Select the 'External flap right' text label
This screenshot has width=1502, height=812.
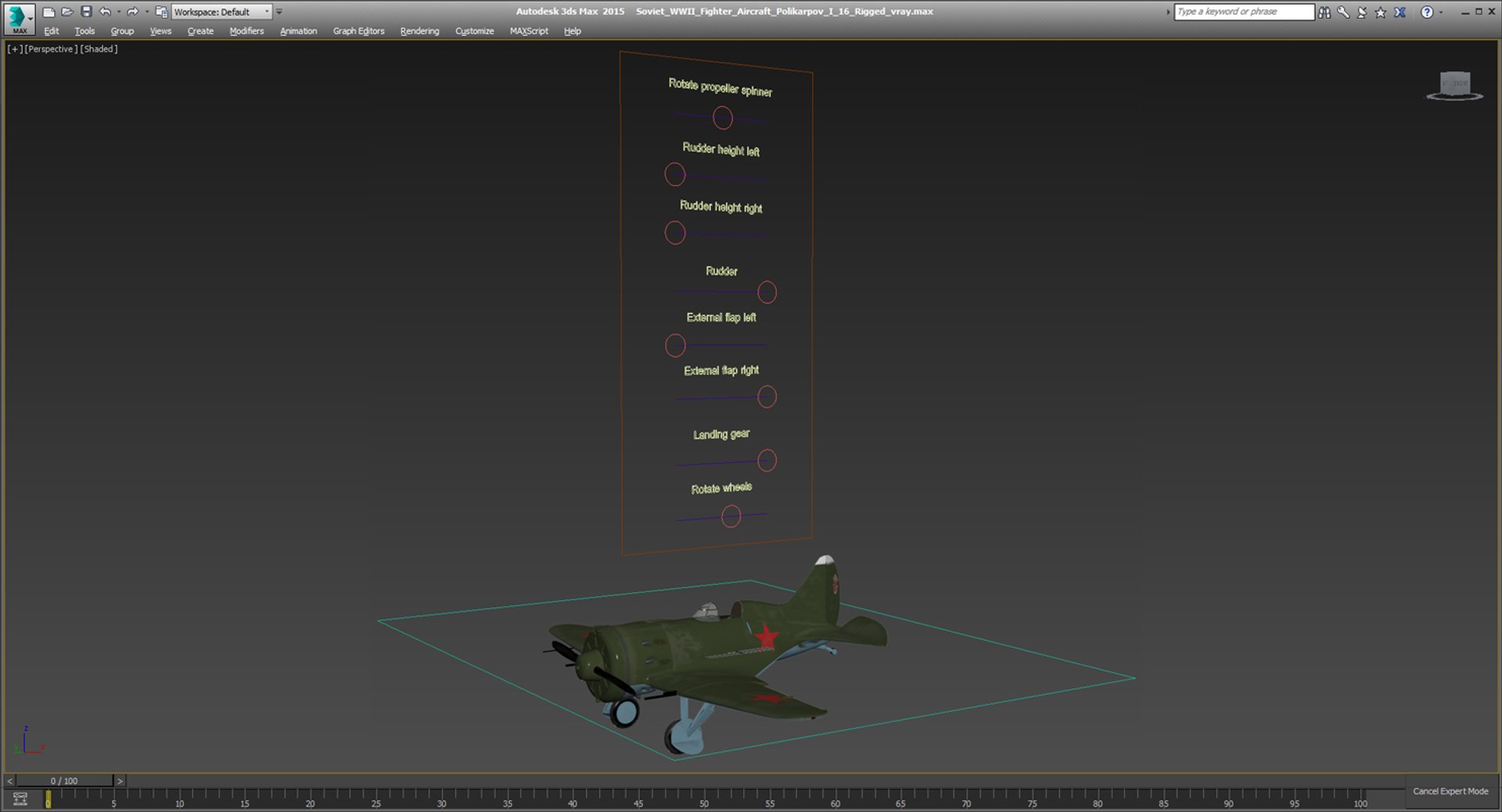pos(721,370)
